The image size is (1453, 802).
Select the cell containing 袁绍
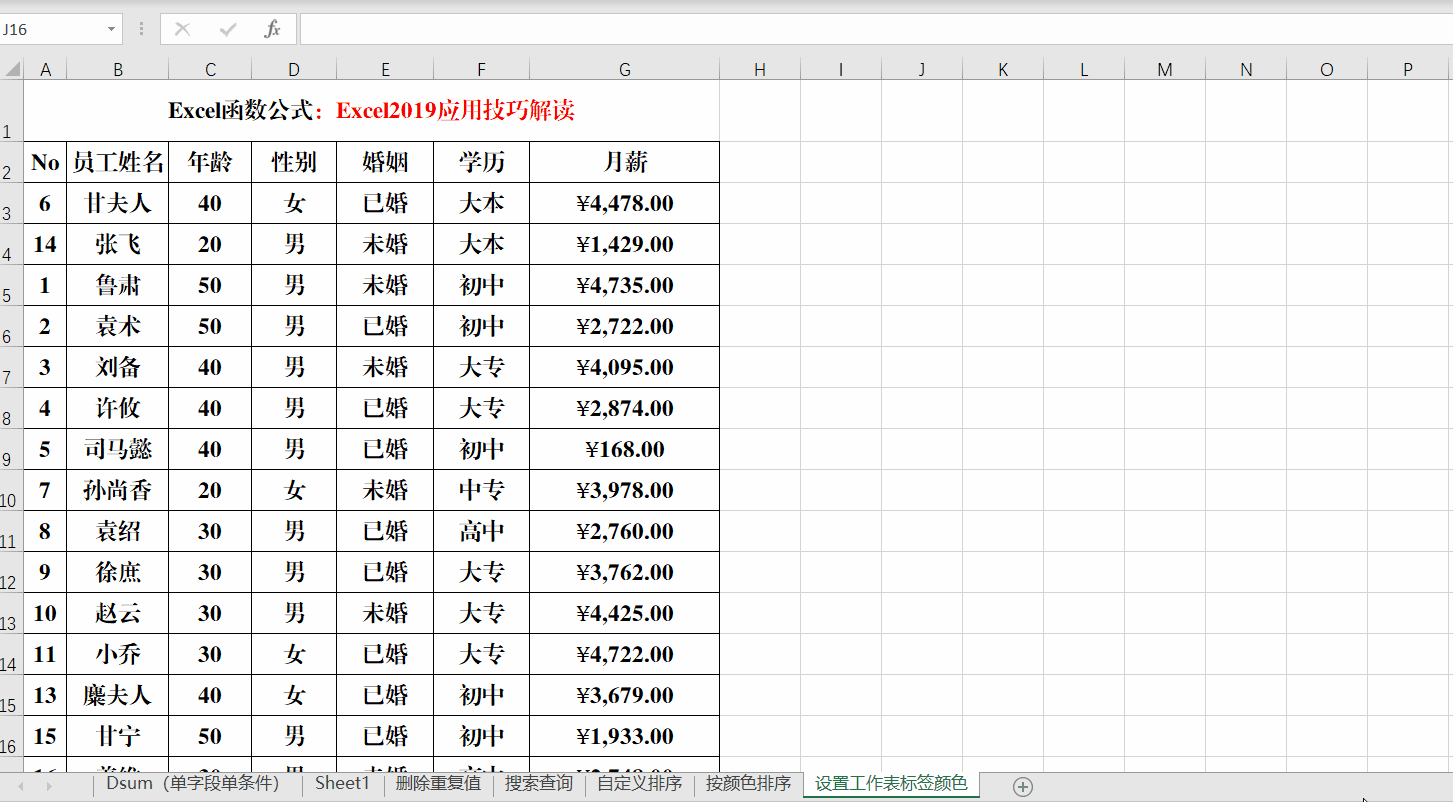(x=118, y=531)
